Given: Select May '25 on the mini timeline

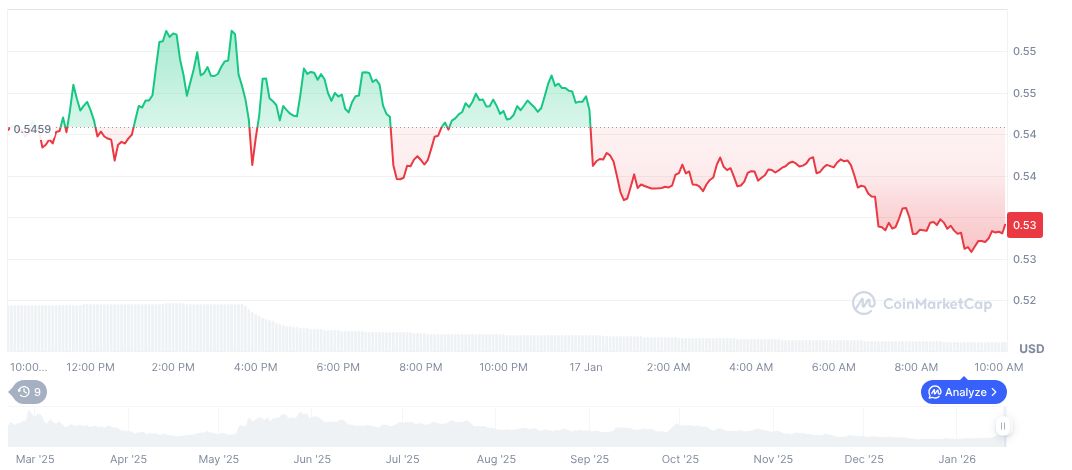Looking at the screenshot, I should click(x=219, y=459).
